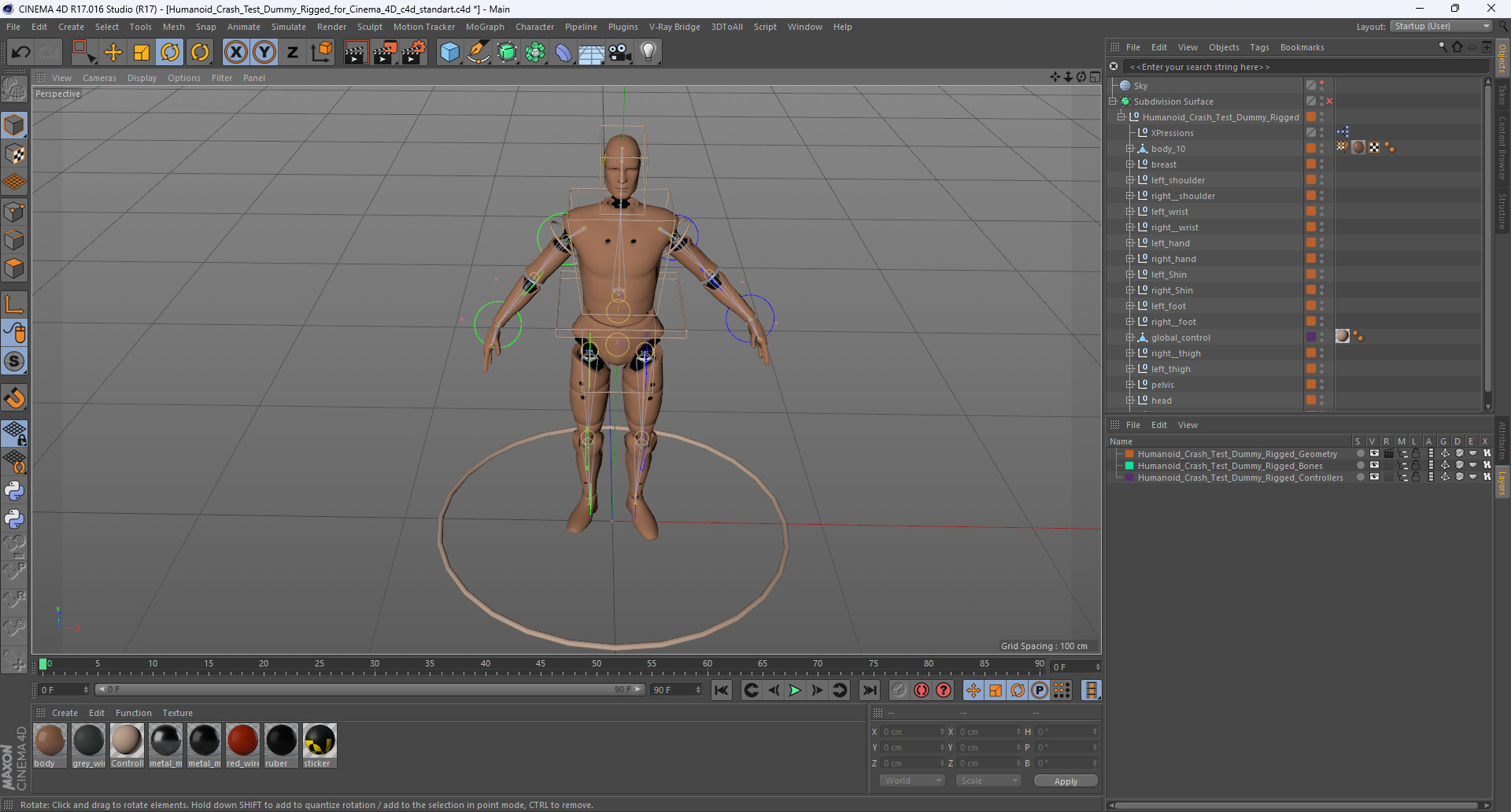Toggle X axis lock

[x=235, y=53]
